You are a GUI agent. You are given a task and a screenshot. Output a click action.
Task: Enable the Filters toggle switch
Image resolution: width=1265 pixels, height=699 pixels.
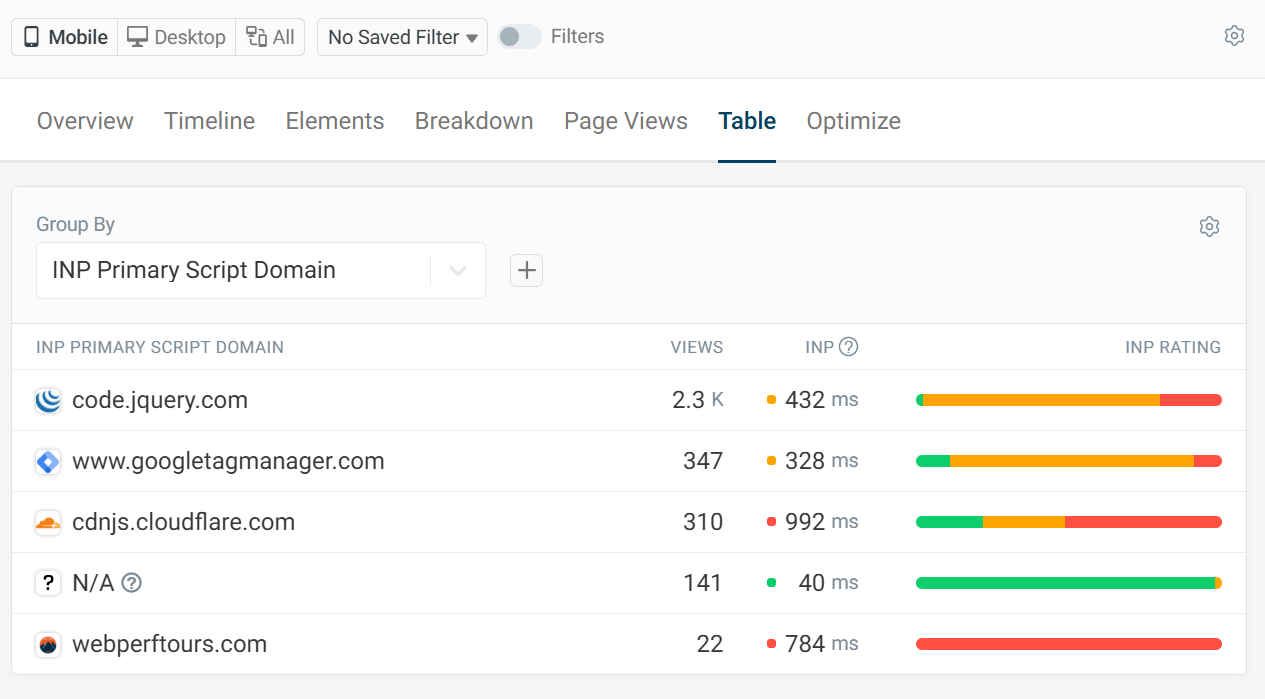coord(519,35)
